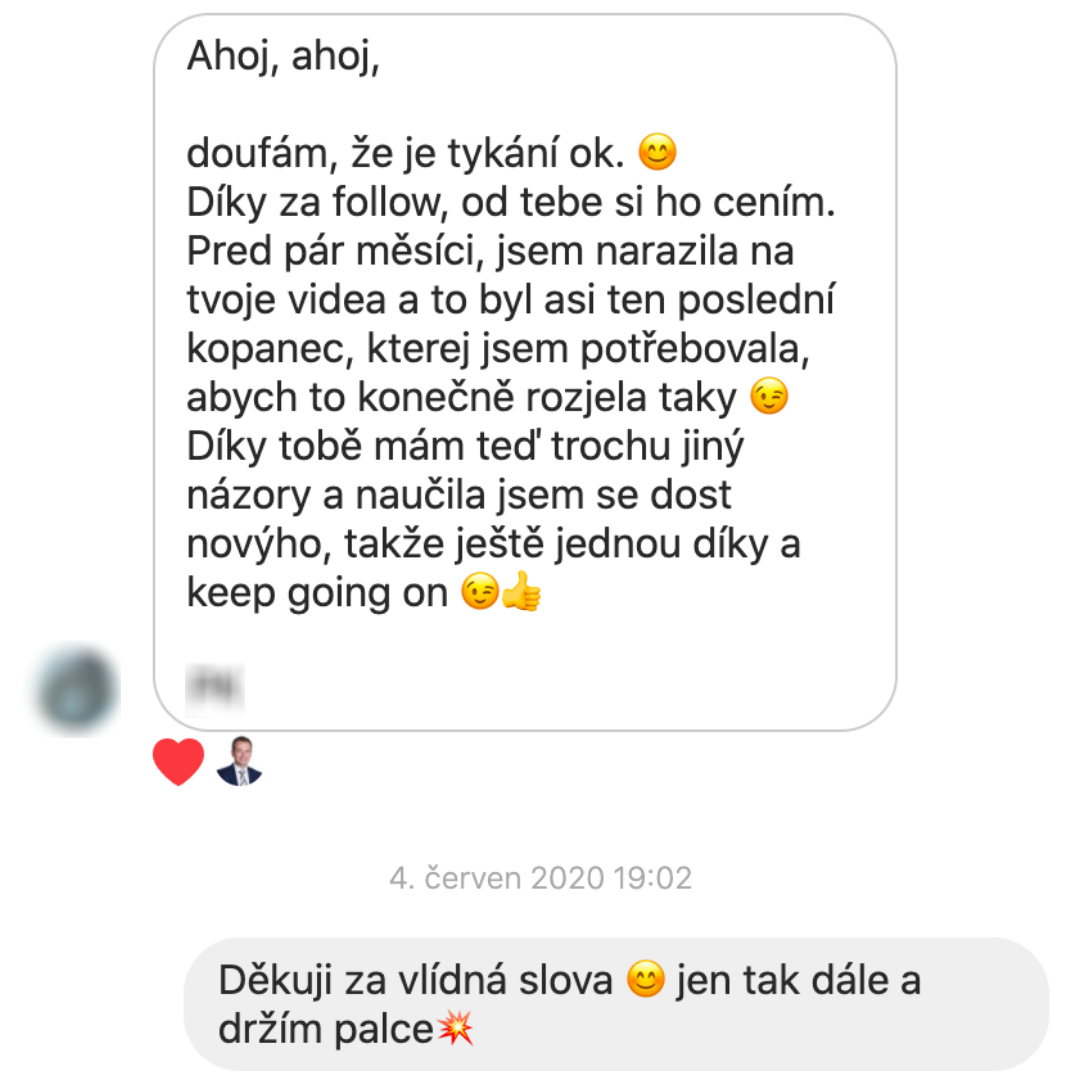Open the suited man's profile photo beside the heart
Screen dimensions: 1080x1080
click(239, 761)
